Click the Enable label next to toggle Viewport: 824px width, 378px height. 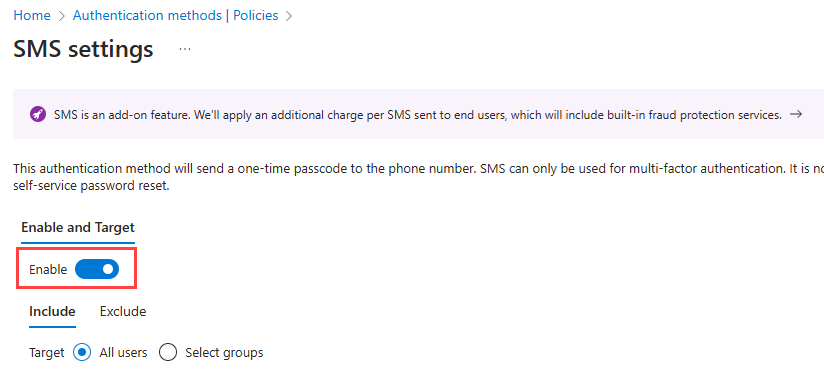[x=48, y=270]
